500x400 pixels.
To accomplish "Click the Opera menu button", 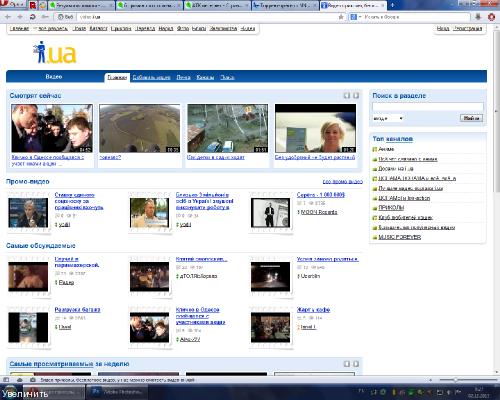I will [13, 5].
